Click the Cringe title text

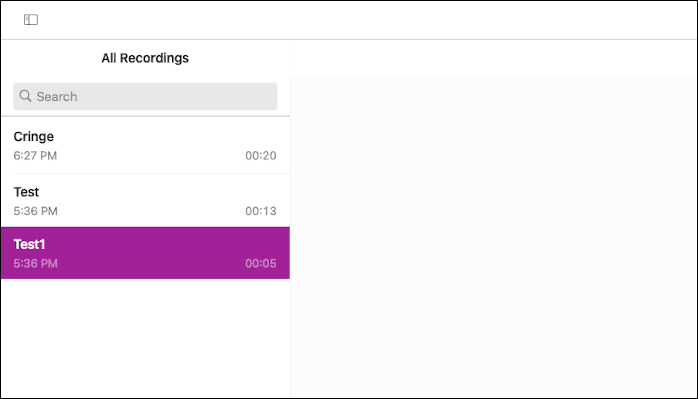pyautogui.click(x=33, y=136)
